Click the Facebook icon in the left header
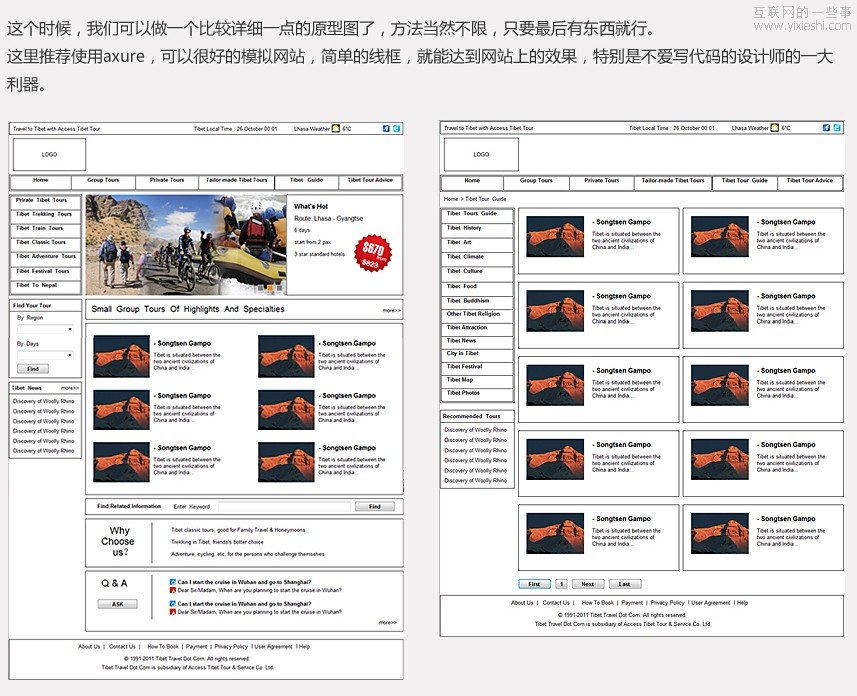857x696 pixels. [x=386, y=129]
